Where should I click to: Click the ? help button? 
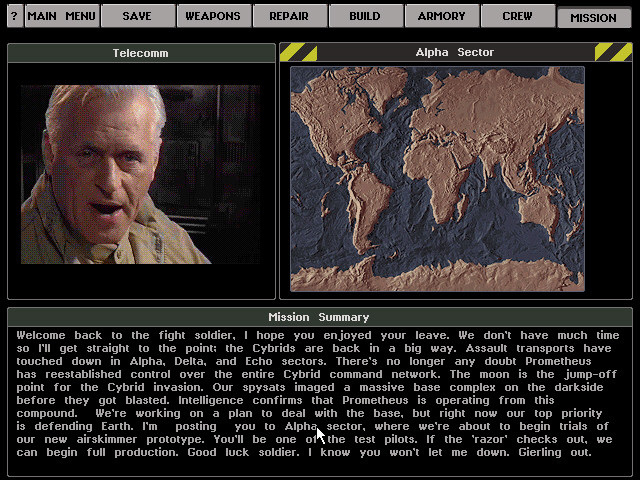click(x=15, y=16)
